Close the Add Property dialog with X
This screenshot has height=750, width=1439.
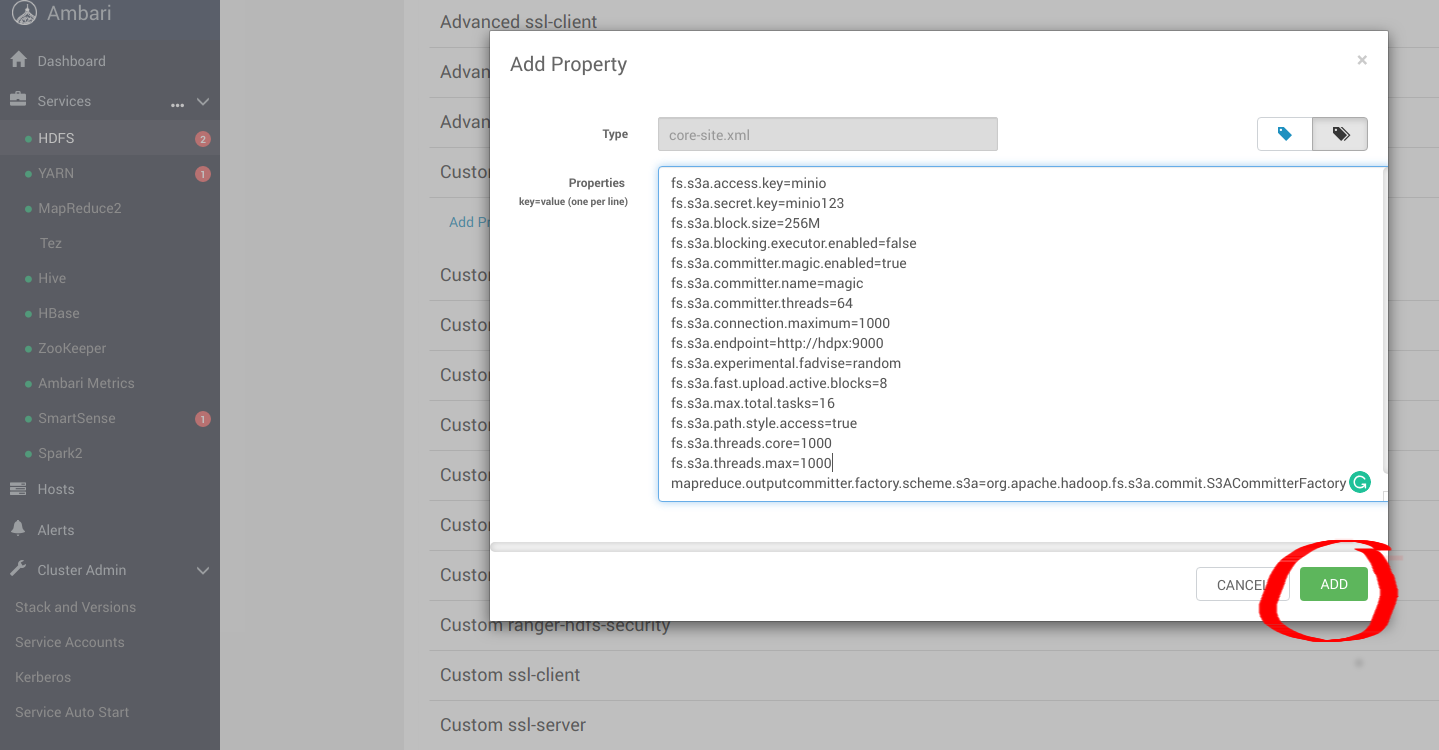[1361, 61]
